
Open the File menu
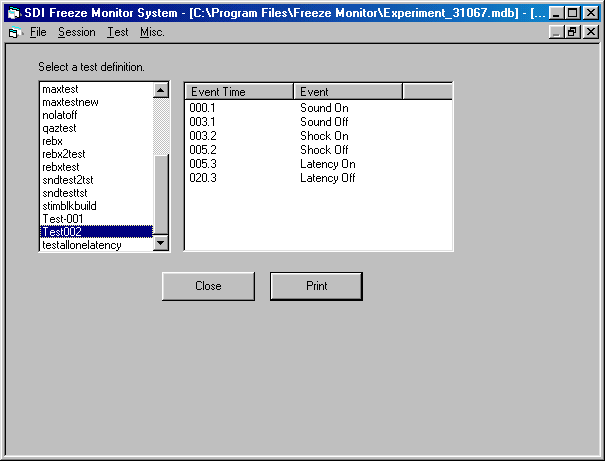click(x=38, y=32)
